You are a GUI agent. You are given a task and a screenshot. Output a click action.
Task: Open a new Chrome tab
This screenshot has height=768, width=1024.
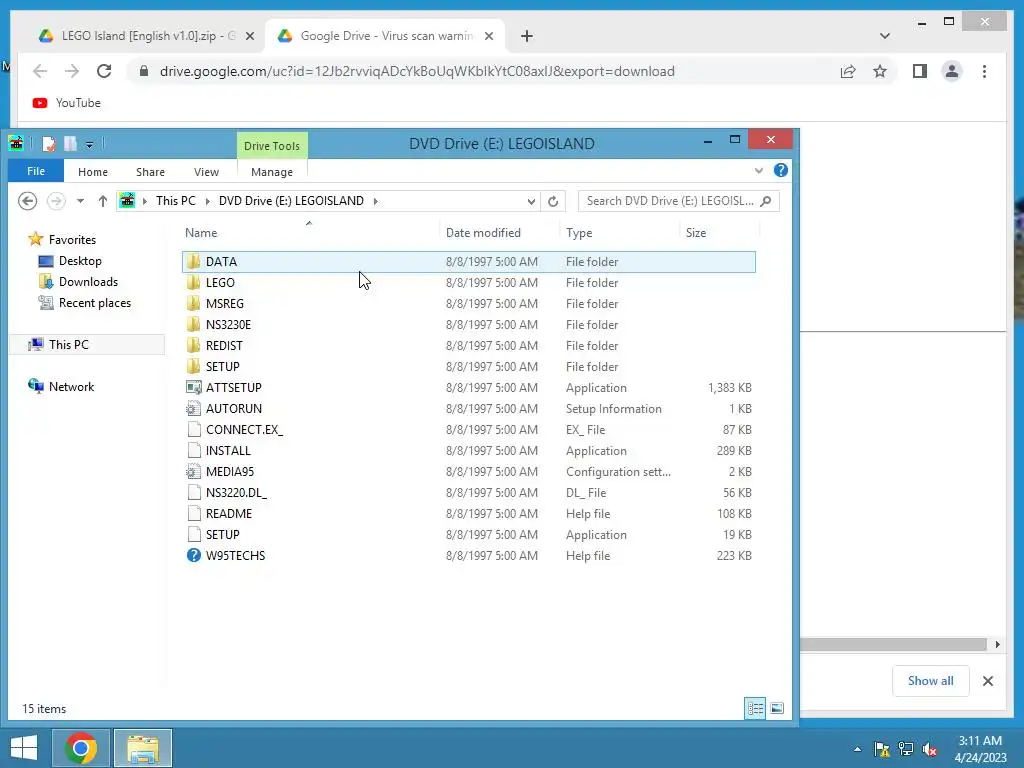click(x=527, y=36)
